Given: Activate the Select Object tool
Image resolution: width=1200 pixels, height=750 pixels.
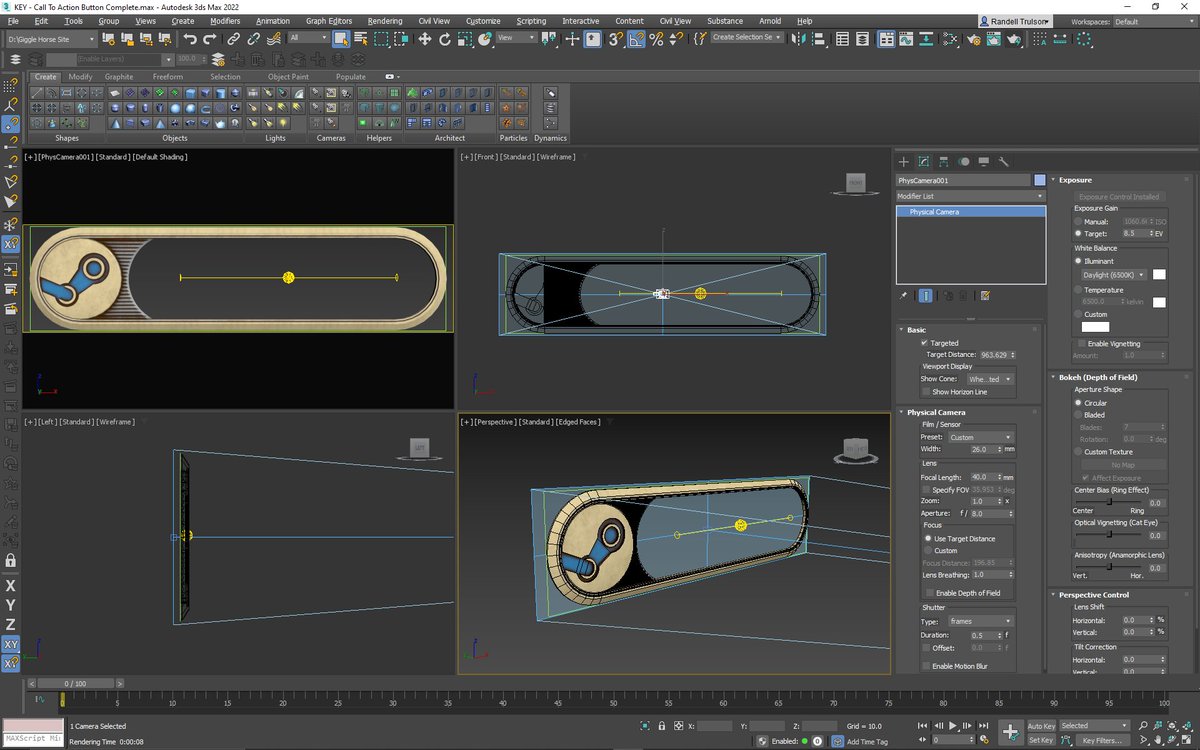Looking at the screenshot, I should 341,39.
